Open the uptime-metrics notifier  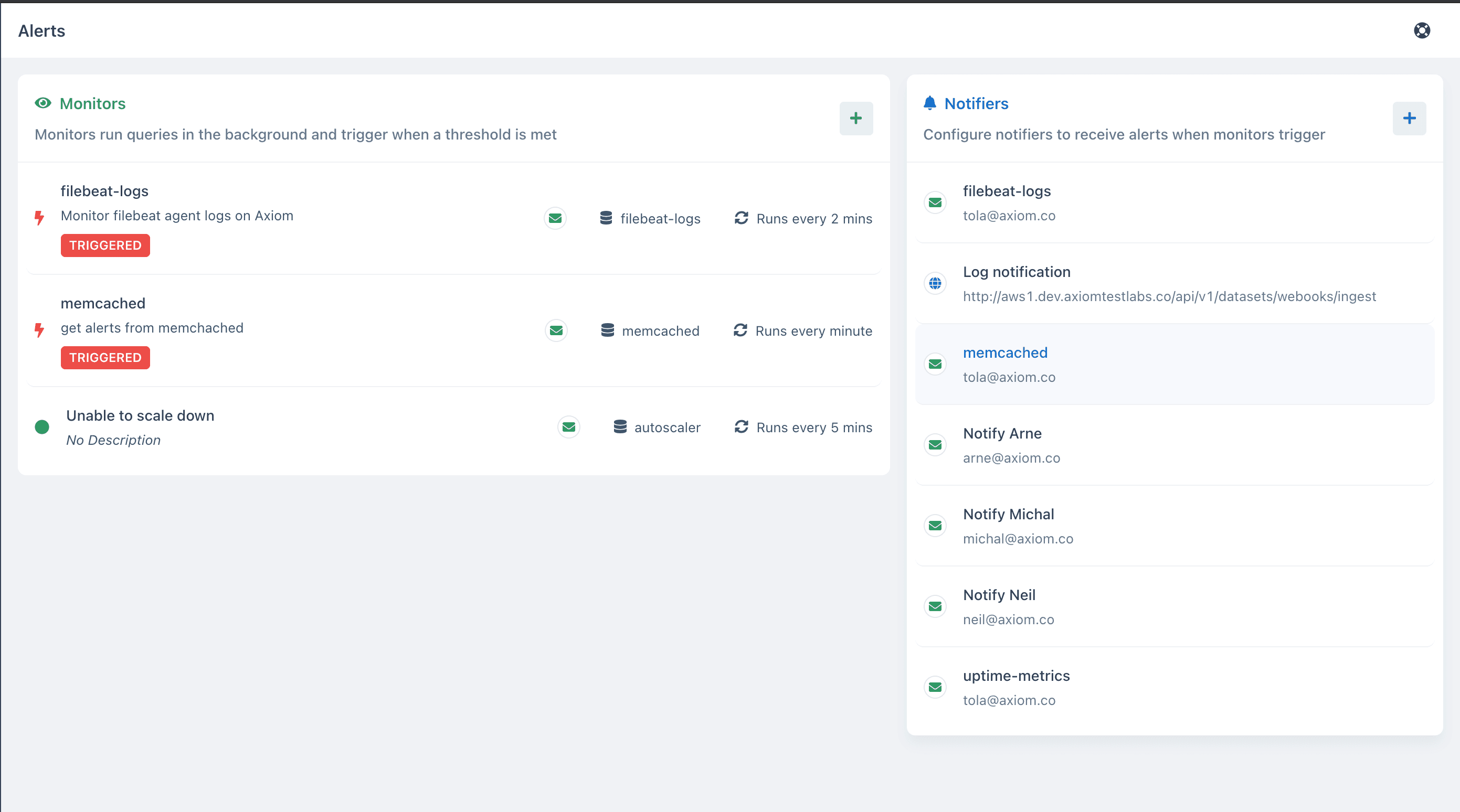click(1175, 687)
